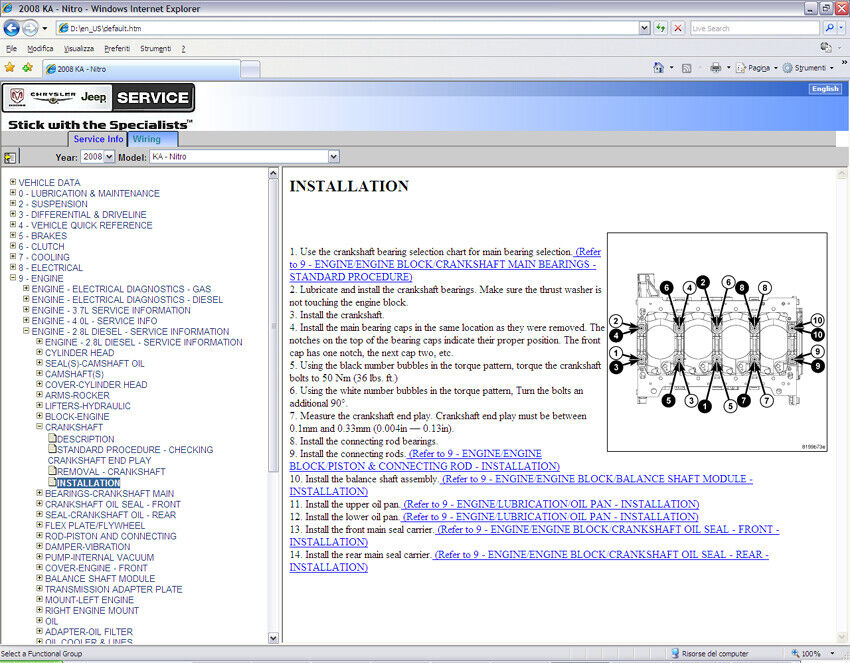Screen dimensions: 850x663
Task: Click the browser Back button
Action: (x=13, y=28)
